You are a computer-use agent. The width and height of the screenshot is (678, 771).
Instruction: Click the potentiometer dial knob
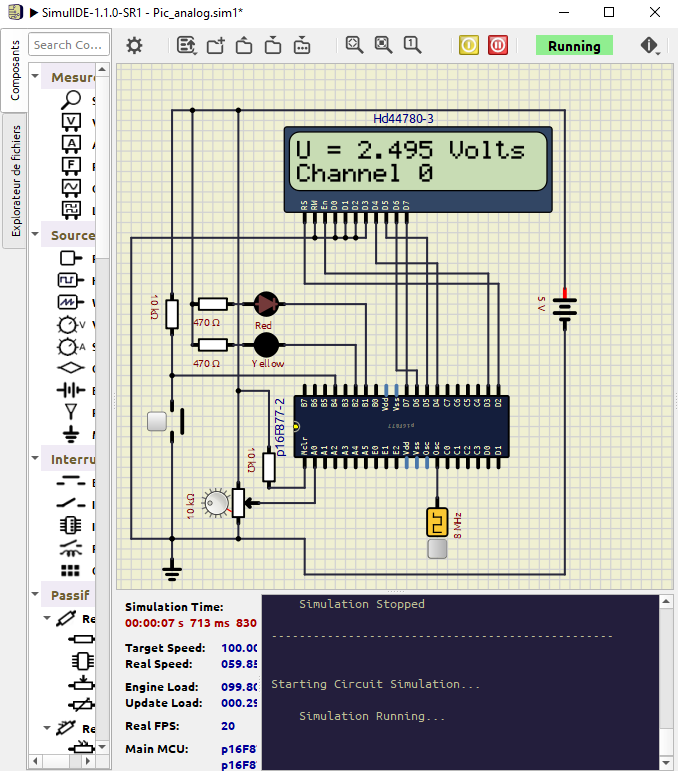(213, 500)
